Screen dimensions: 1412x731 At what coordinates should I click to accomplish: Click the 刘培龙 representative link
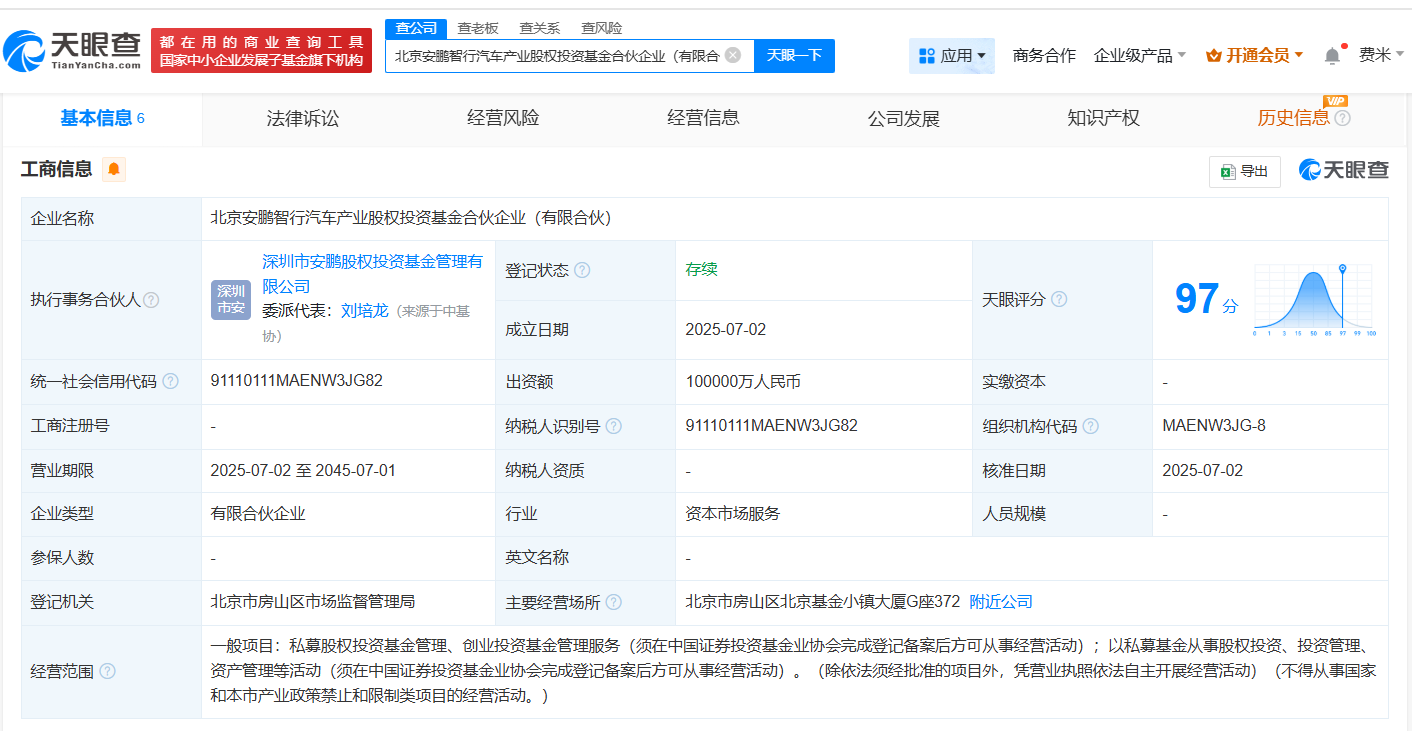coord(364,311)
